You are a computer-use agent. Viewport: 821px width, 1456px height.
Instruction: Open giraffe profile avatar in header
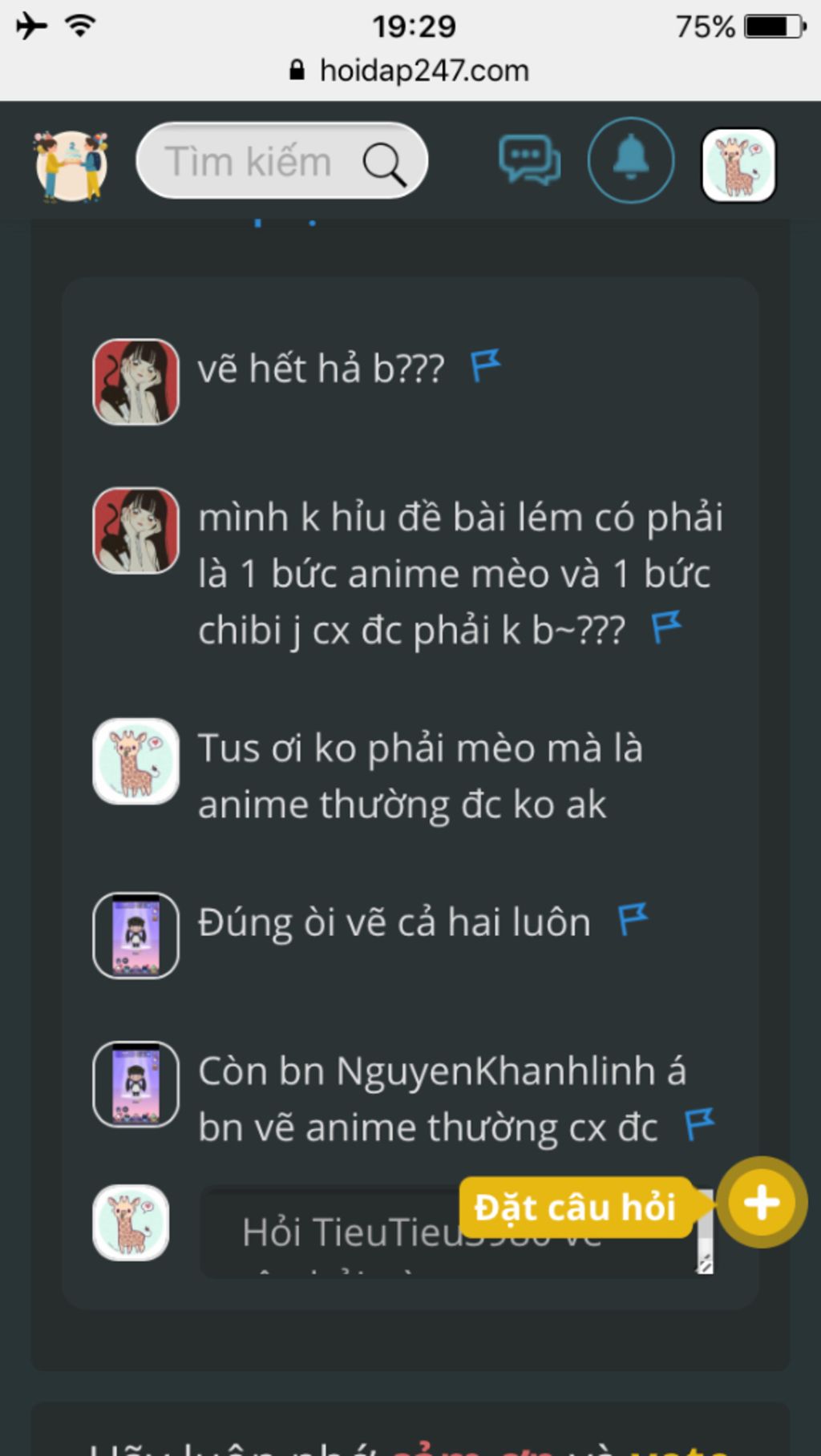pyautogui.click(x=738, y=165)
